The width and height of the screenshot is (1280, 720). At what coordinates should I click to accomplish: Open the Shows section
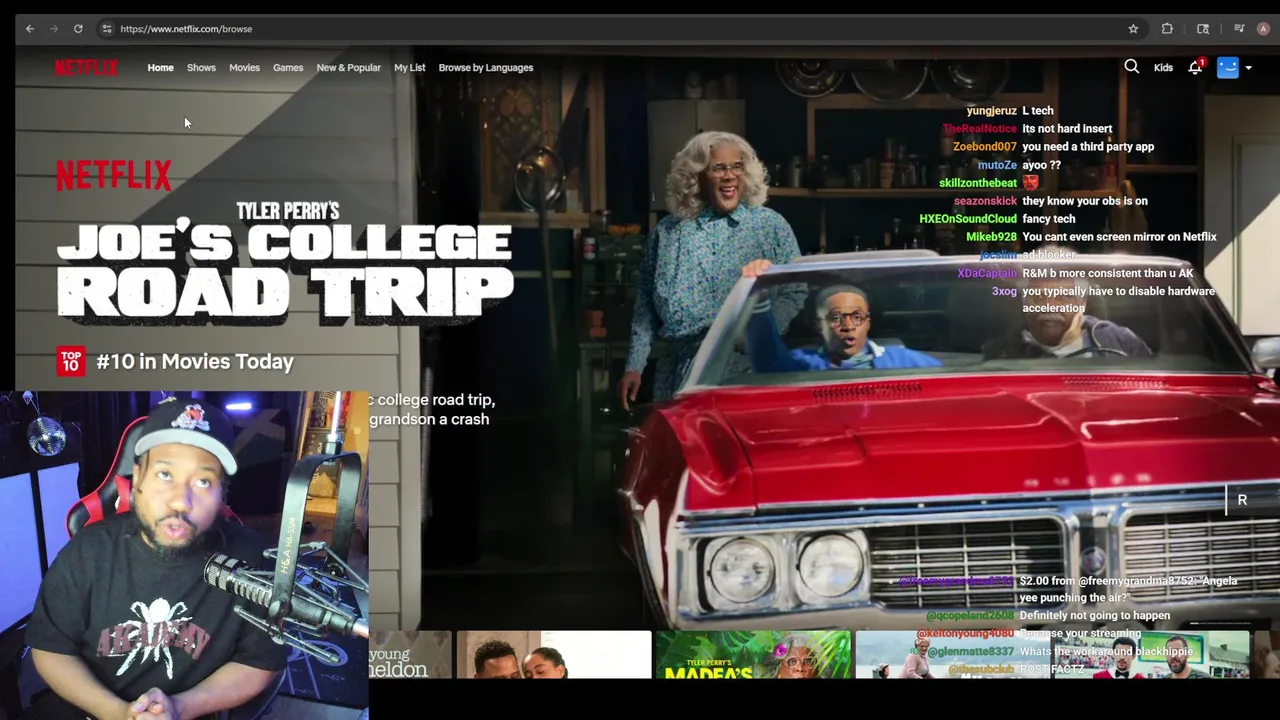point(201,68)
